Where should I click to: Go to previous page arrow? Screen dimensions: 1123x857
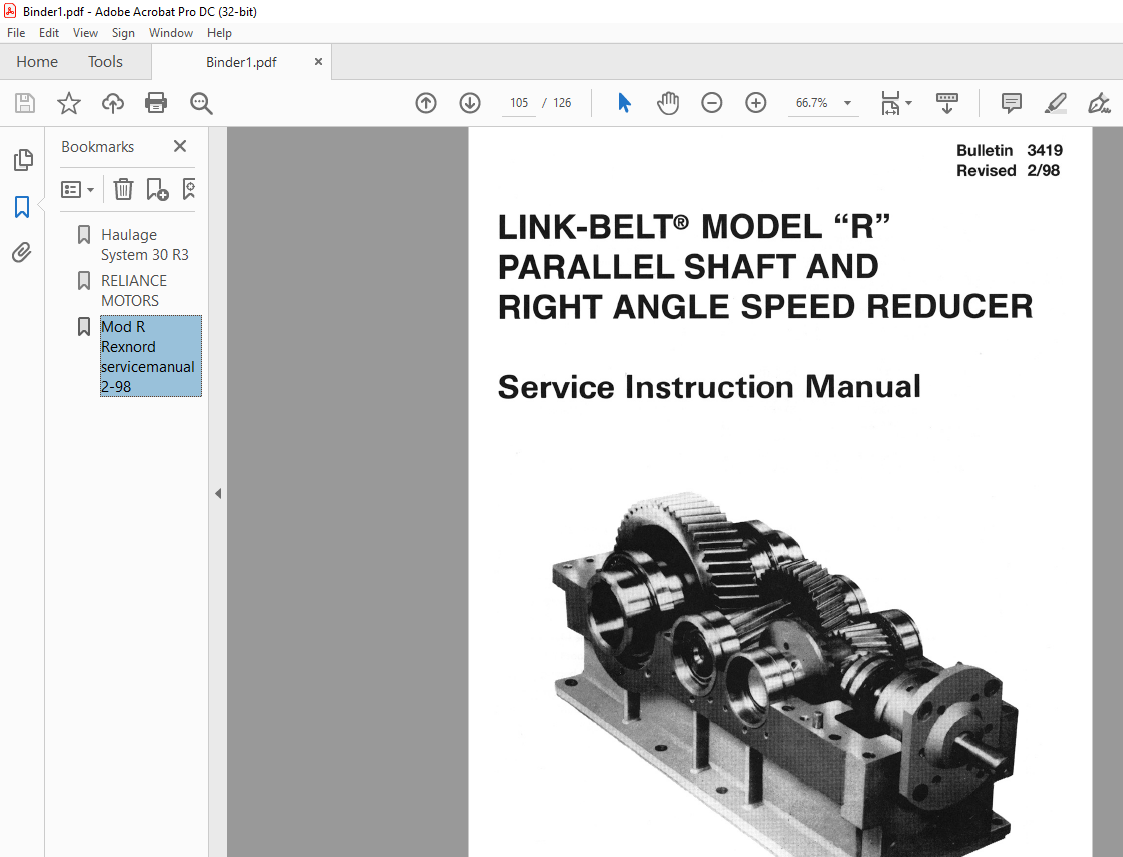point(426,103)
